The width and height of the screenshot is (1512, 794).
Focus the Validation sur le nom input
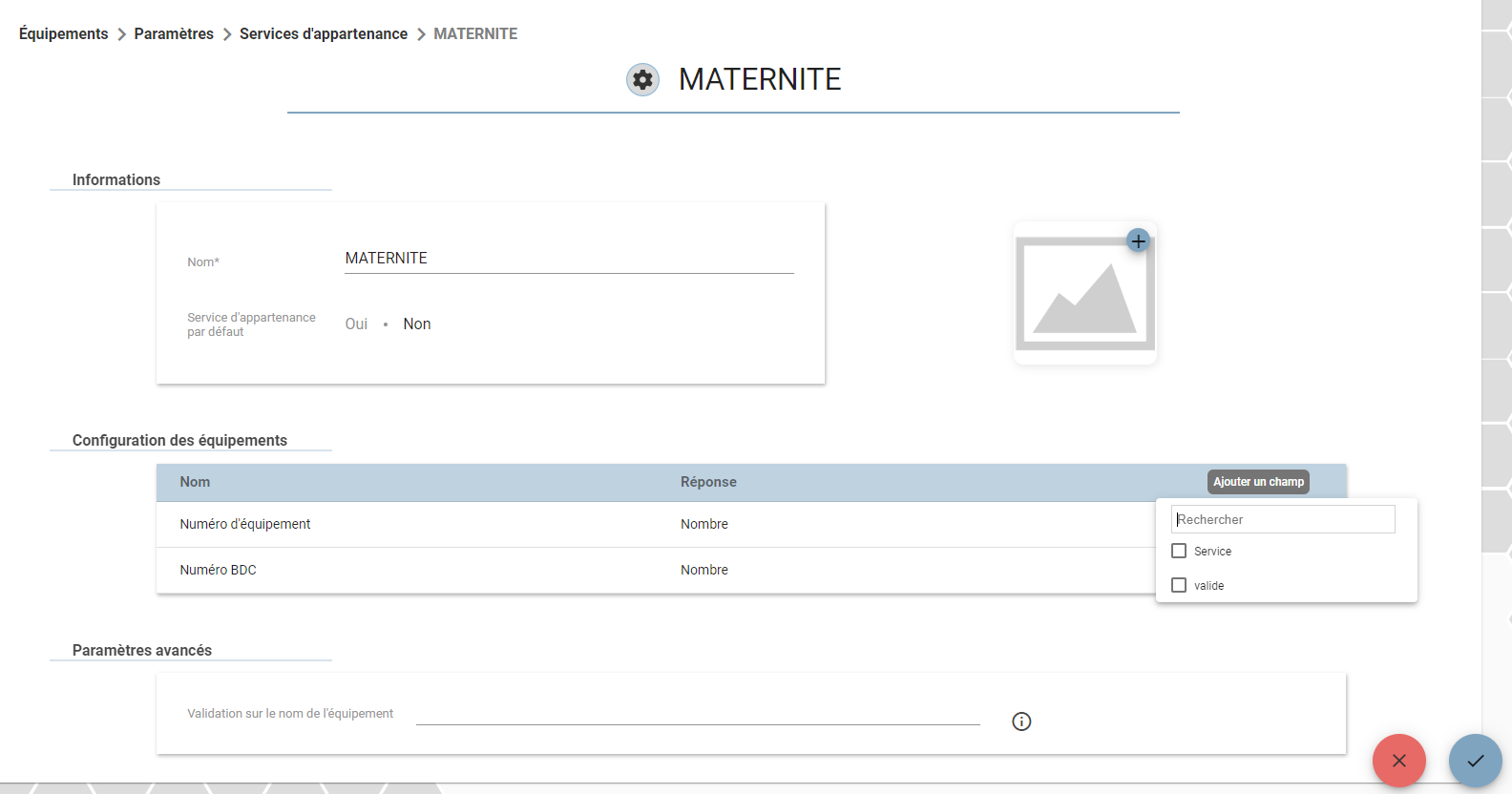(698, 713)
